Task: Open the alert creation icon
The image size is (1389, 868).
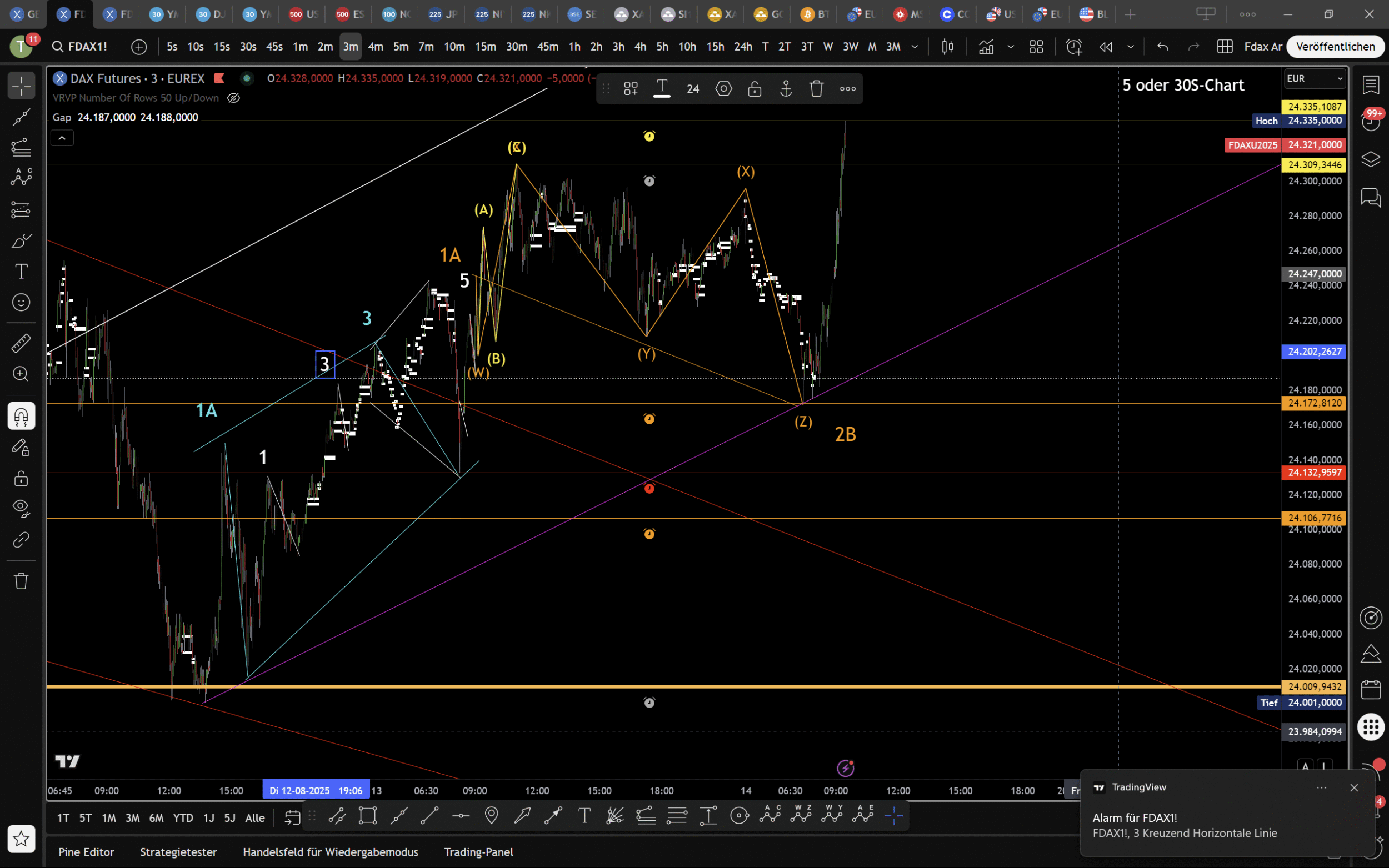Action: (x=1074, y=47)
